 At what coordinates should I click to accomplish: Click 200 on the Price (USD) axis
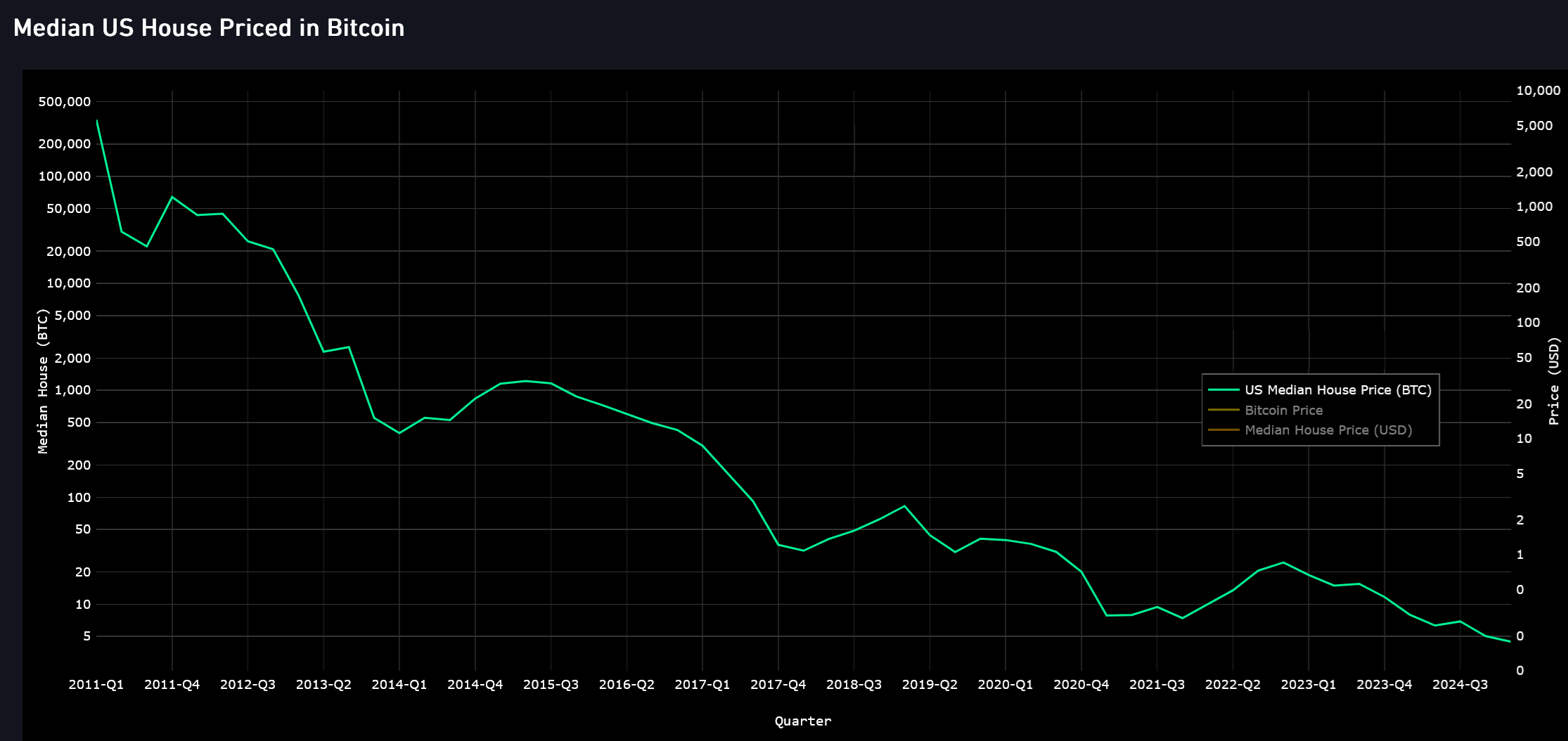(x=1528, y=288)
